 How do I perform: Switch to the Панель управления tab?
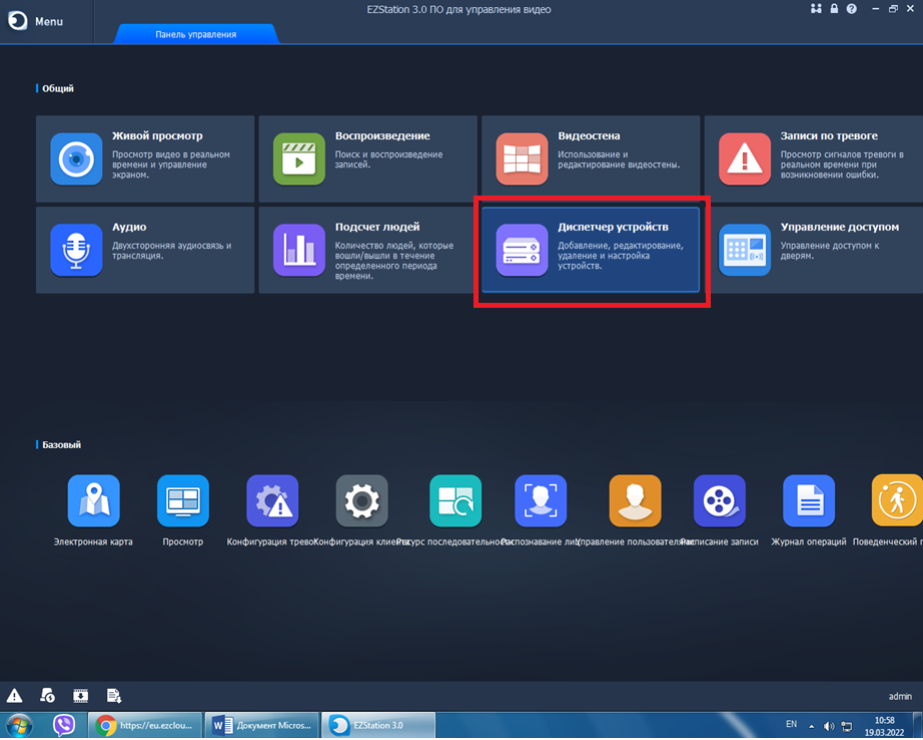pos(196,34)
